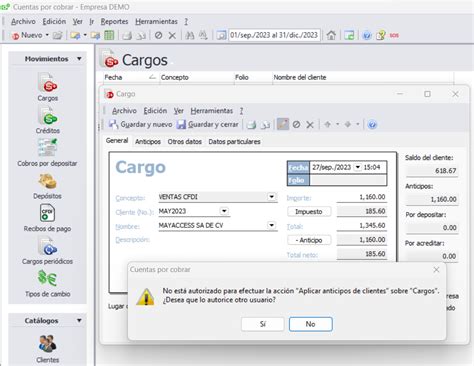Screen dimensions: 474x366
Task: Open the Fecha date picker dropdown
Action: 357,167
